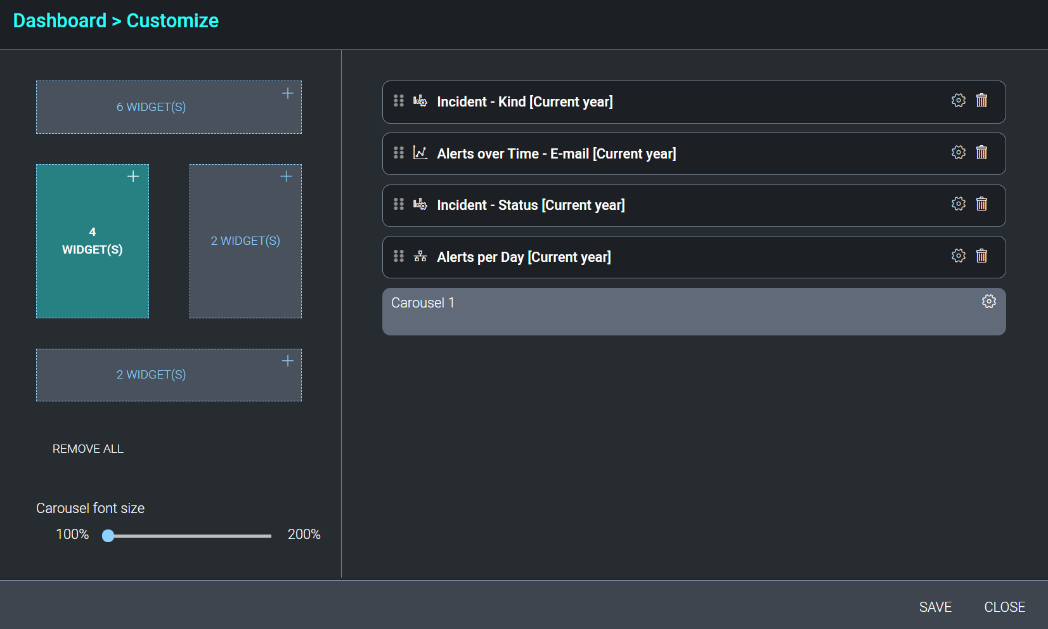
Task: Click Remove All
Action: [88, 448]
